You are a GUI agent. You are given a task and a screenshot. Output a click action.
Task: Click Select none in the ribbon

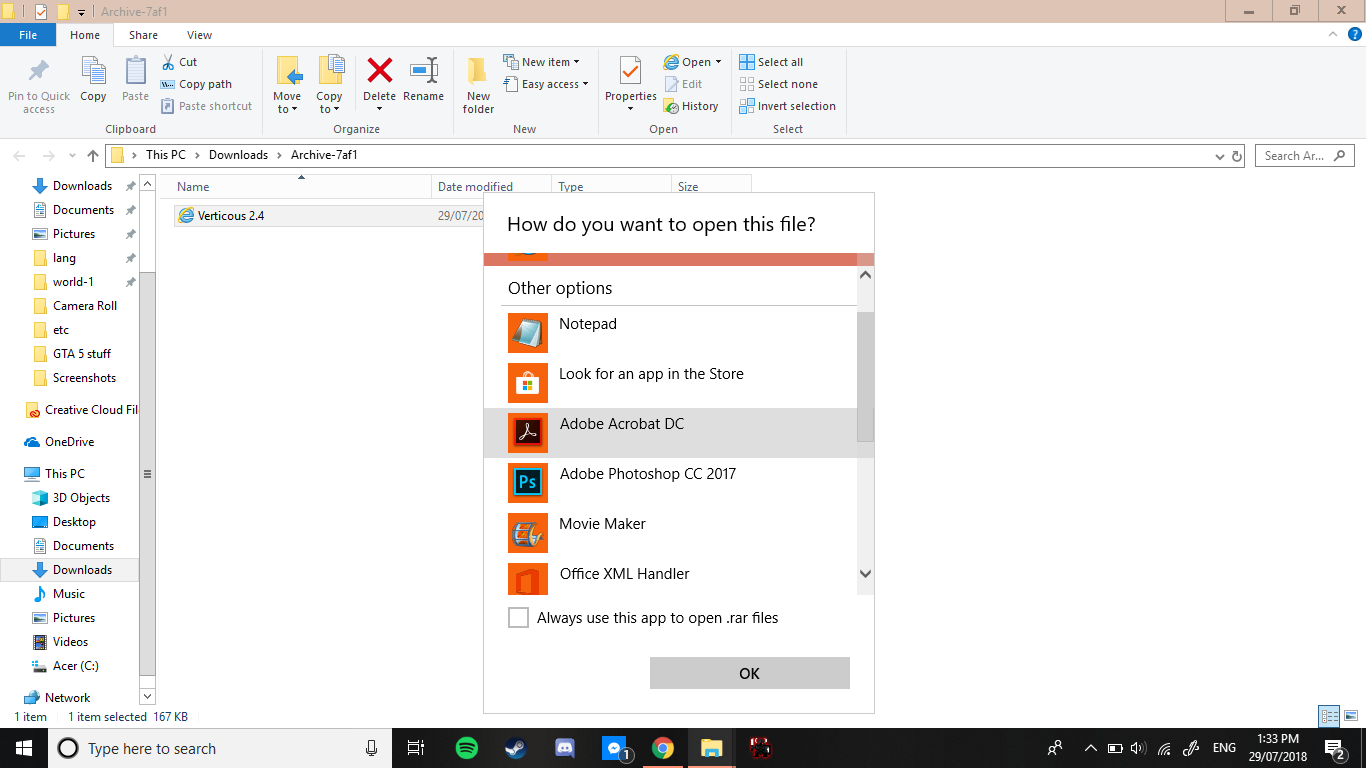778,84
